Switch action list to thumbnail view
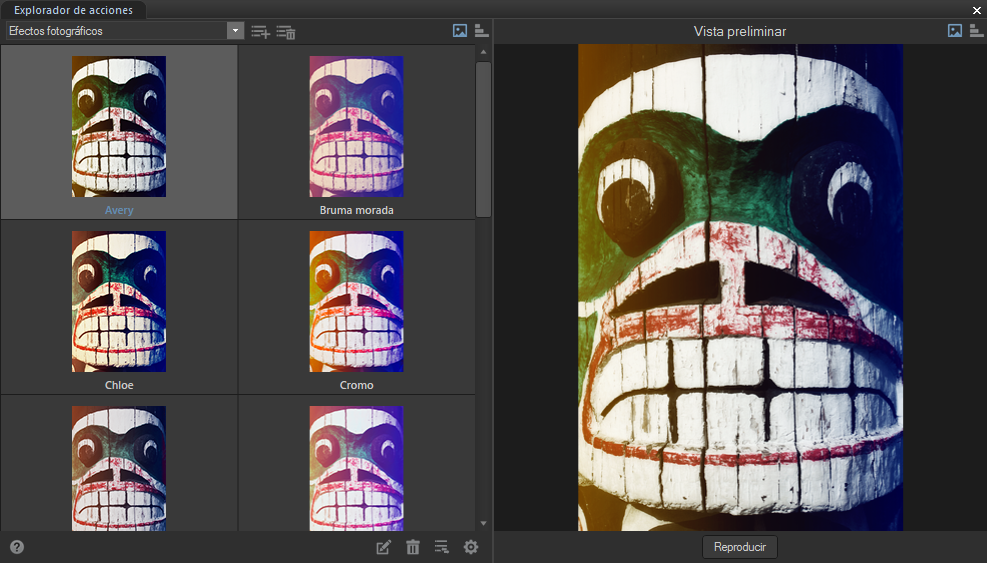 [x=460, y=31]
